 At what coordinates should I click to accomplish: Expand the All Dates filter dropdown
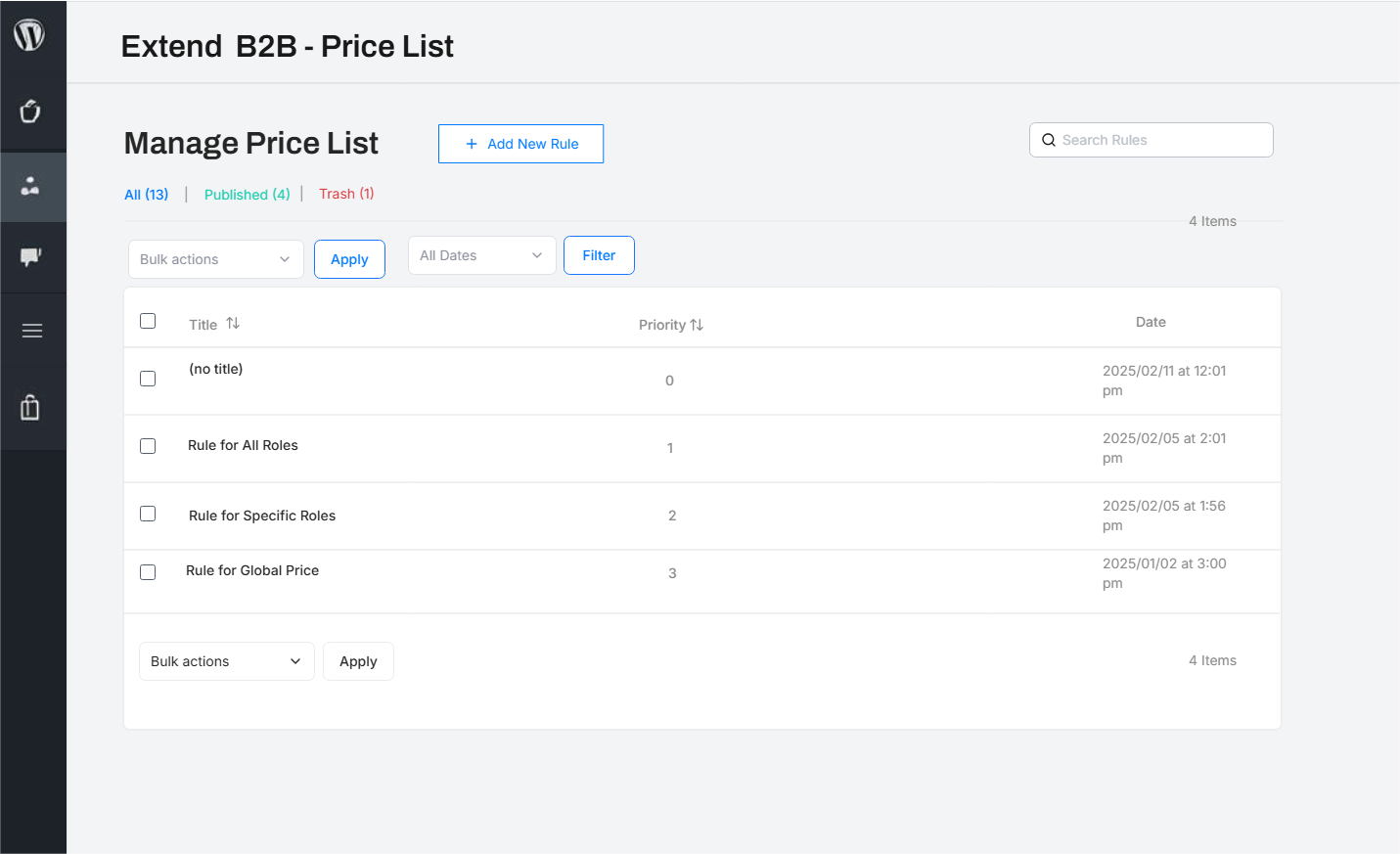481,254
